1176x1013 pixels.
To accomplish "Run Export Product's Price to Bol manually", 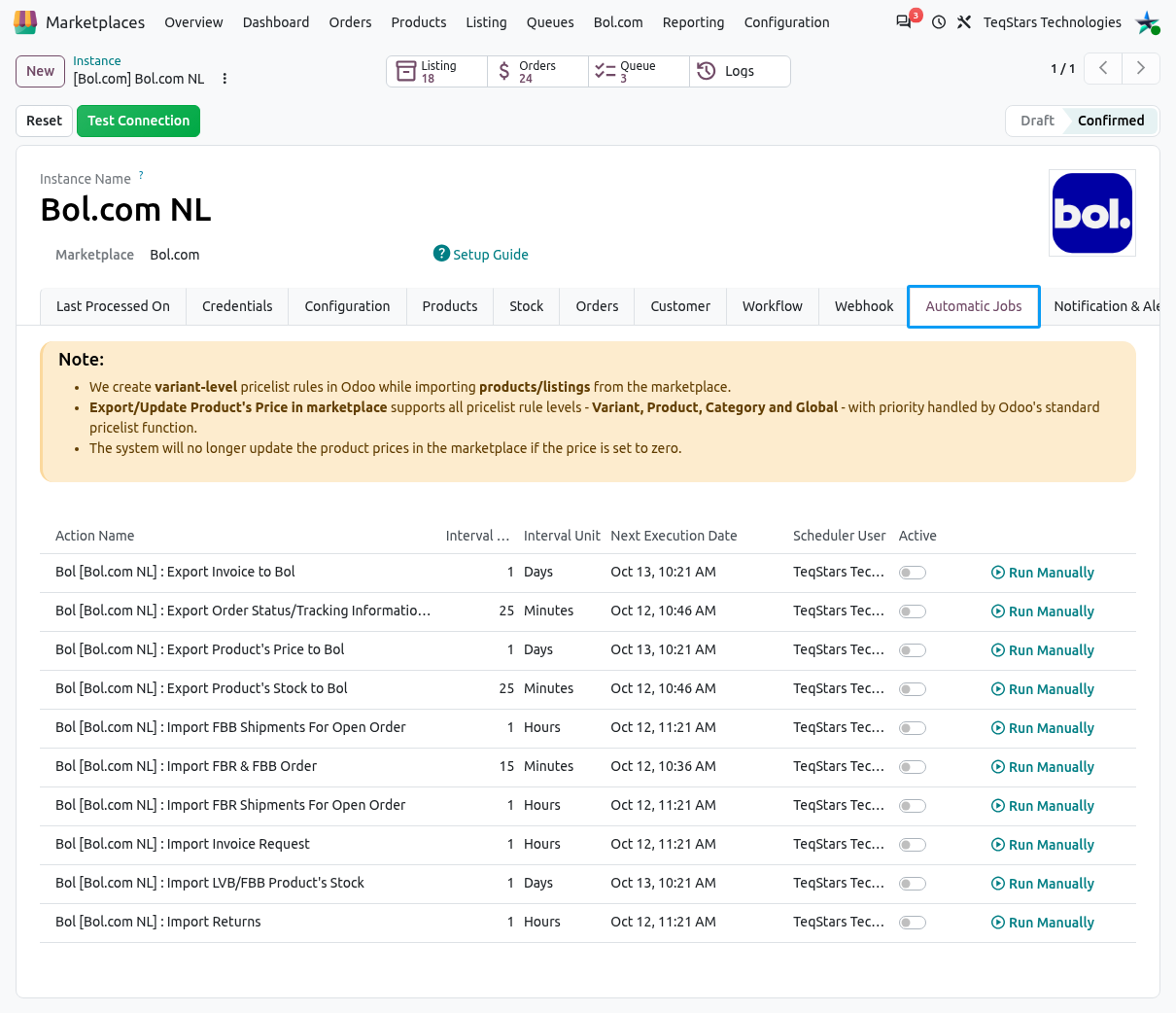I will pyautogui.click(x=1043, y=650).
